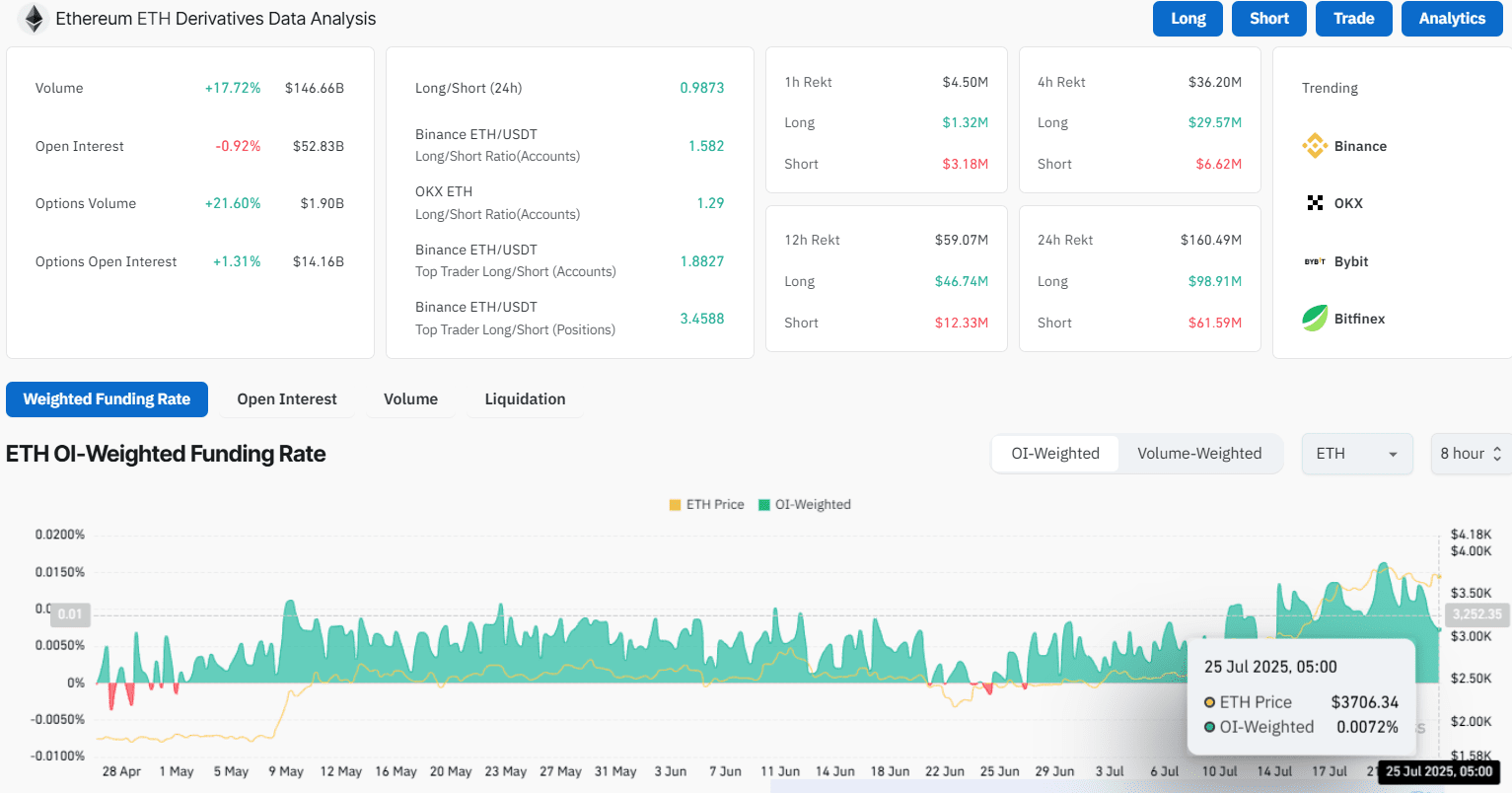Click the Trade button
The image size is (1512, 793).
[1353, 19]
